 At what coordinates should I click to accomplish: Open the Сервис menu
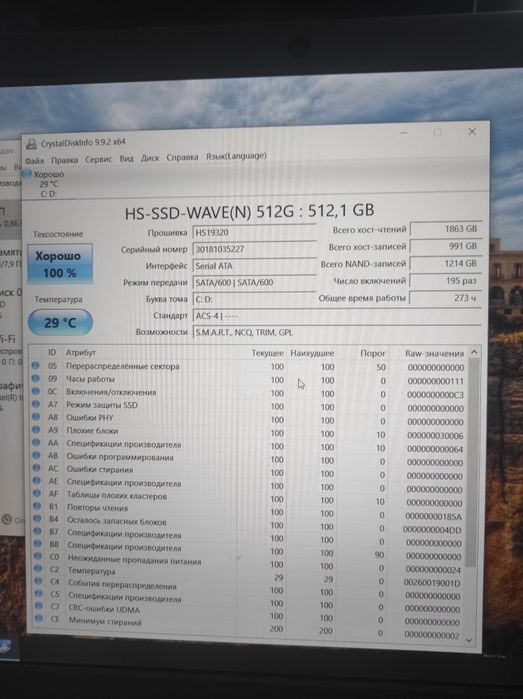click(x=98, y=159)
